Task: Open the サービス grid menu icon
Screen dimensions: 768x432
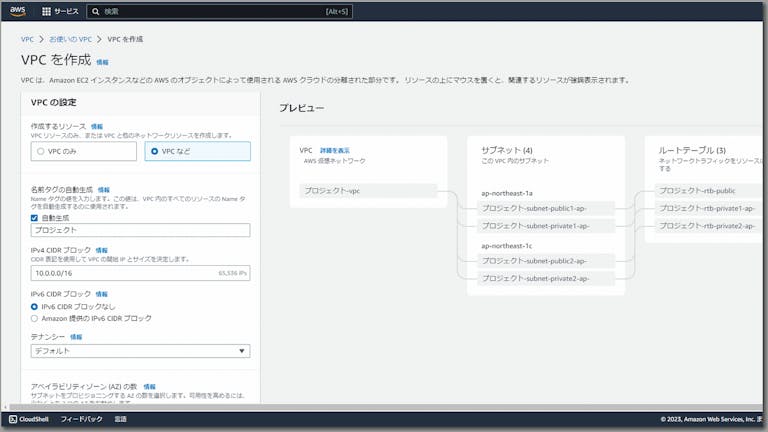Action: (x=46, y=11)
